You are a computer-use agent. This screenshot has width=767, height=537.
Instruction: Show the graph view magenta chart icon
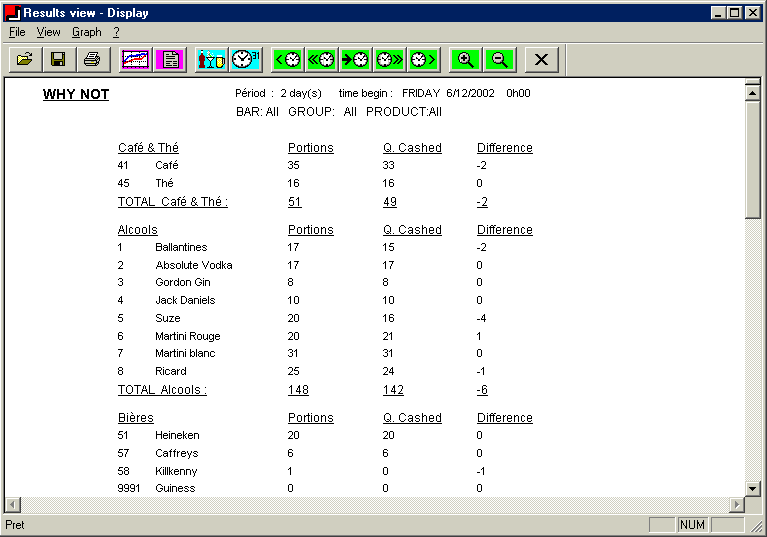click(x=135, y=60)
